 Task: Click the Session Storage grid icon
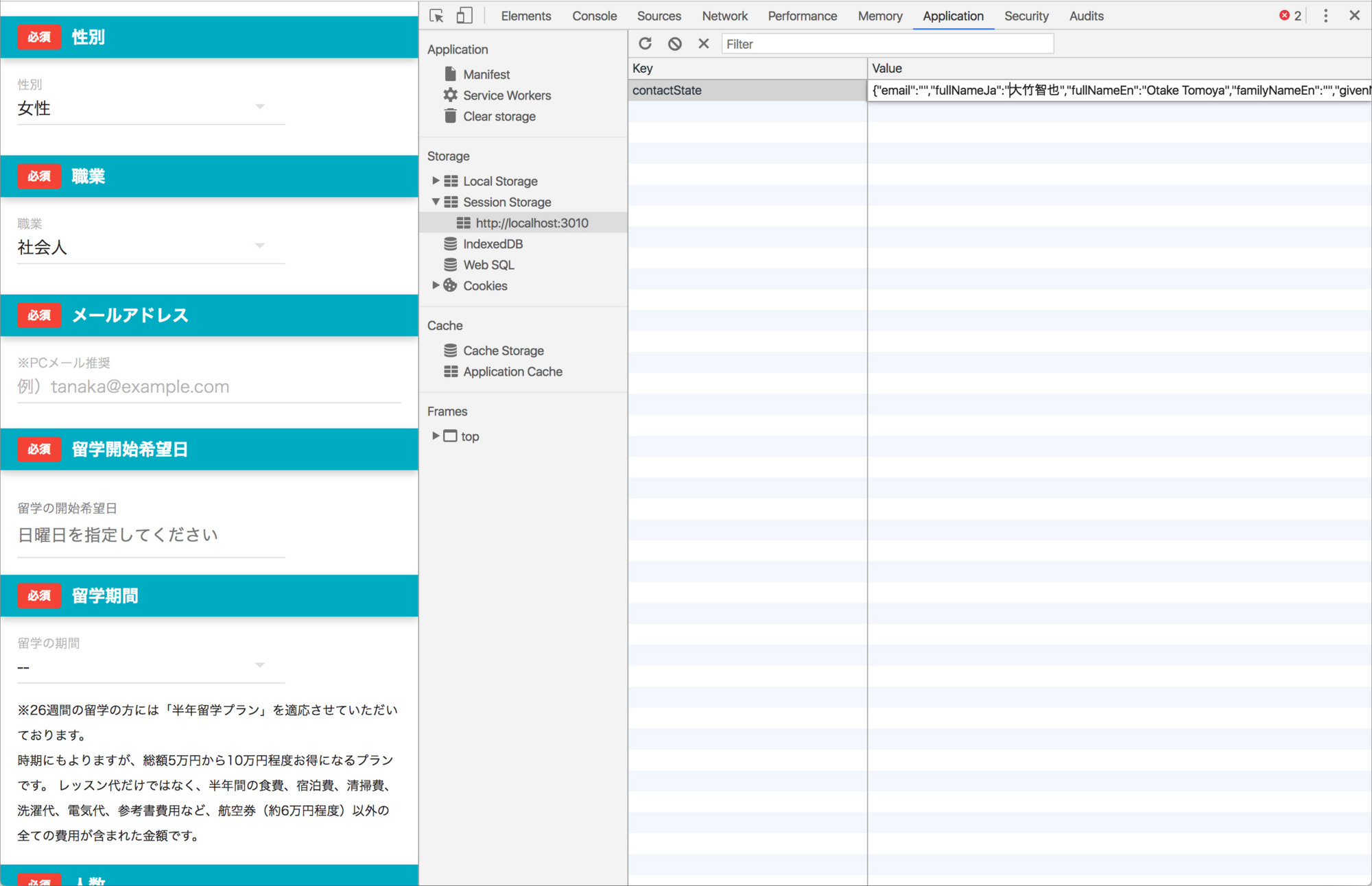point(451,202)
